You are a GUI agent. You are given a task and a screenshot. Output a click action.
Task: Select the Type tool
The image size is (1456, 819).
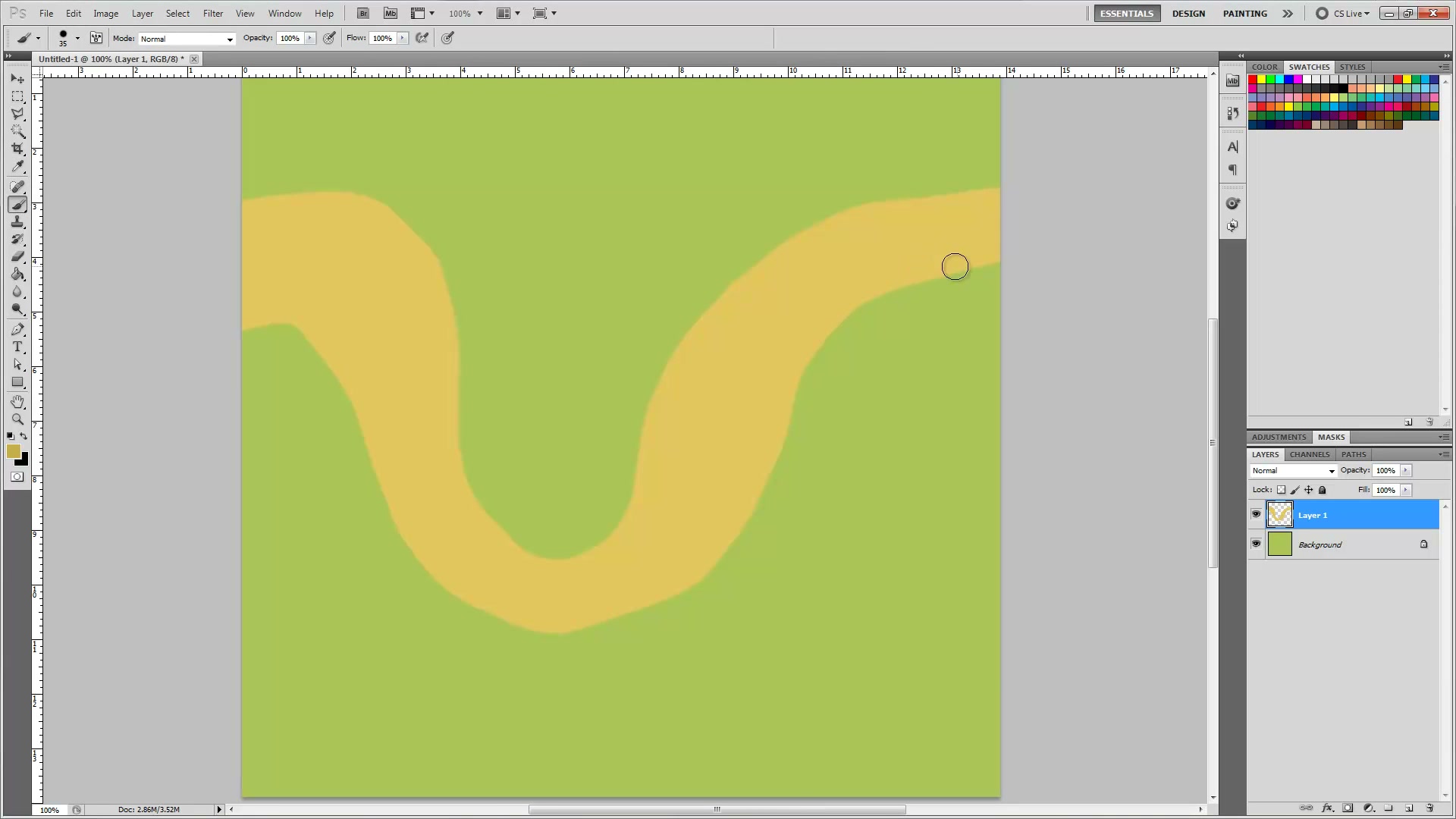click(17, 347)
